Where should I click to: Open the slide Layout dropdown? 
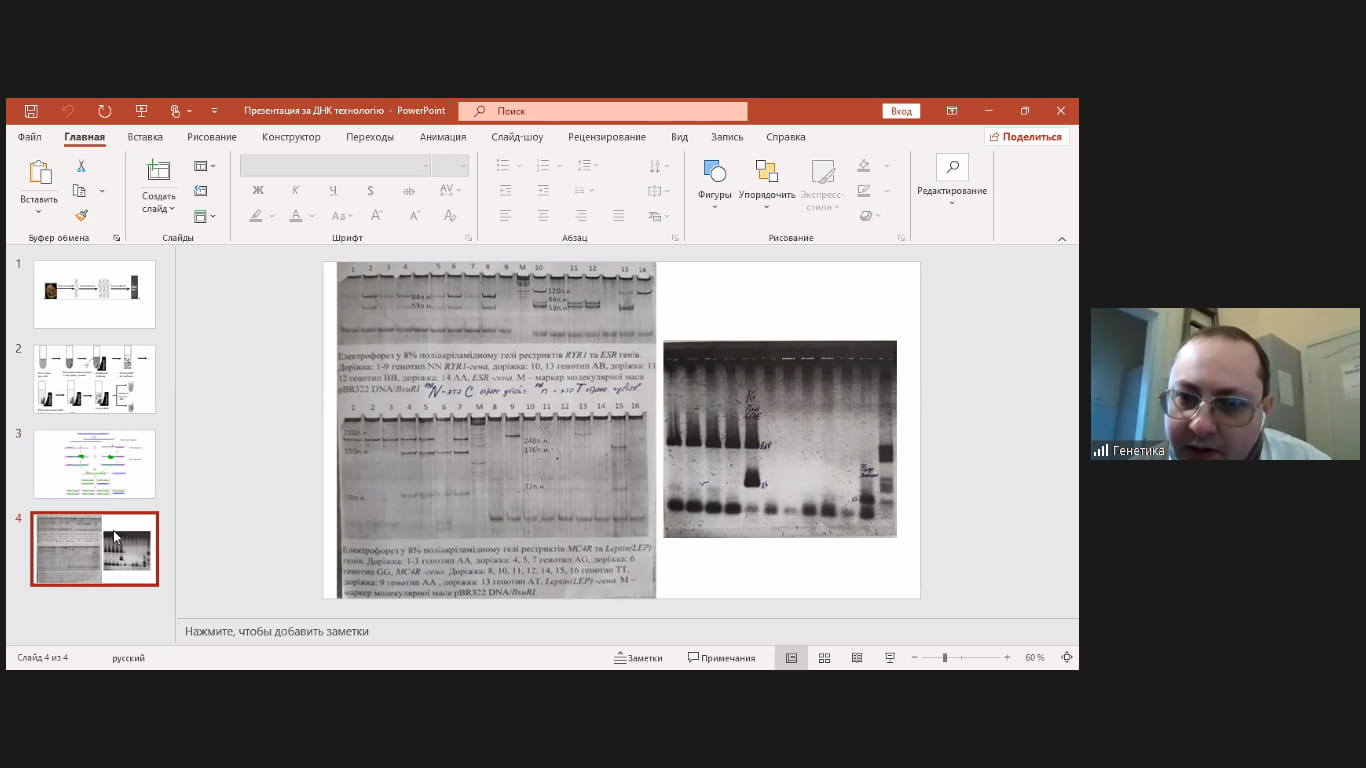coord(204,166)
